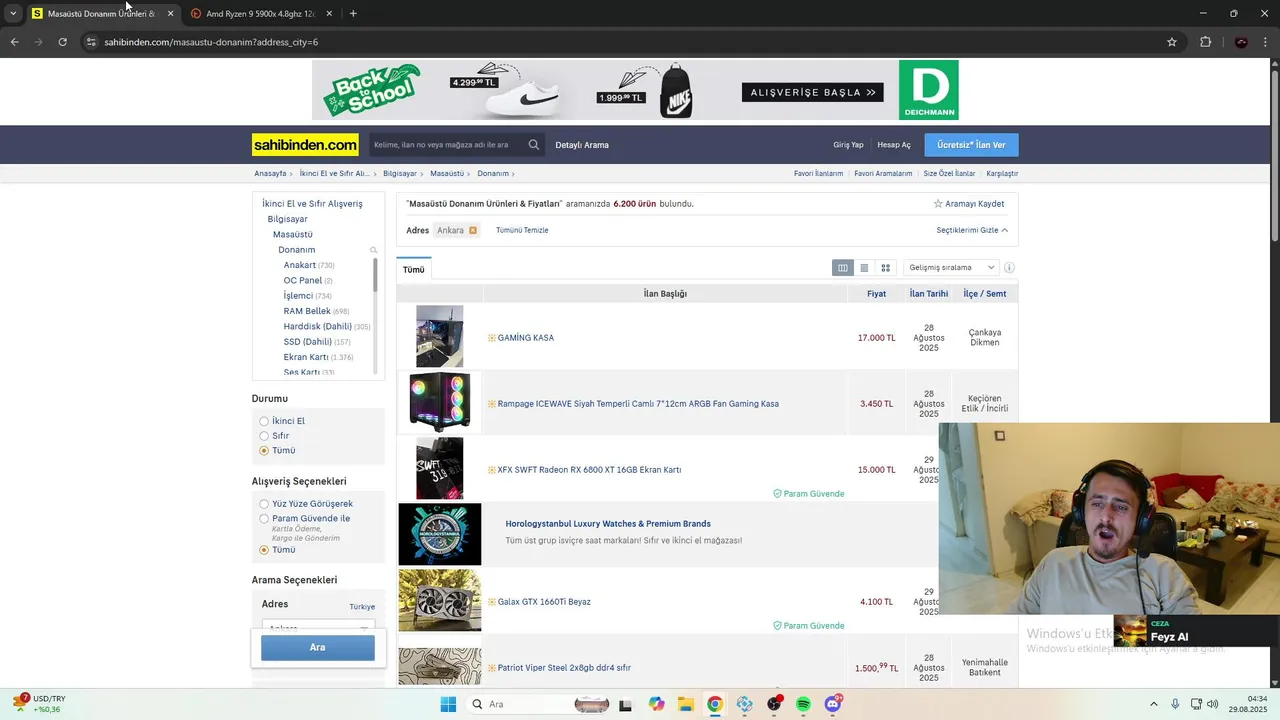Viewport: 1280px width, 720px height.
Task: Open Discord from taskbar
Action: tap(833, 704)
